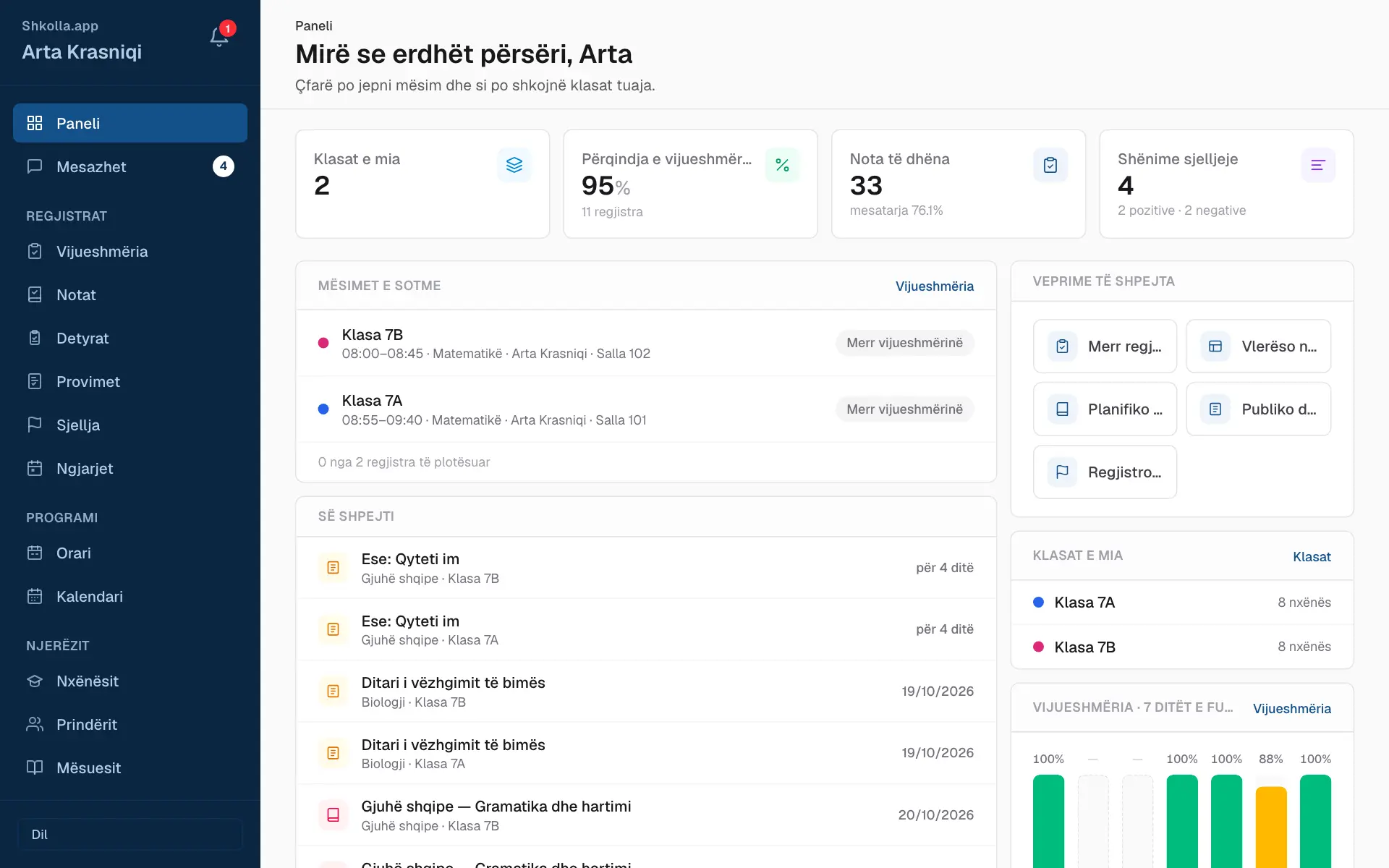Click the orange assignment icon for Ese: Qyteti im 7B
Viewport: 1389px width, 868px height.
333,568
